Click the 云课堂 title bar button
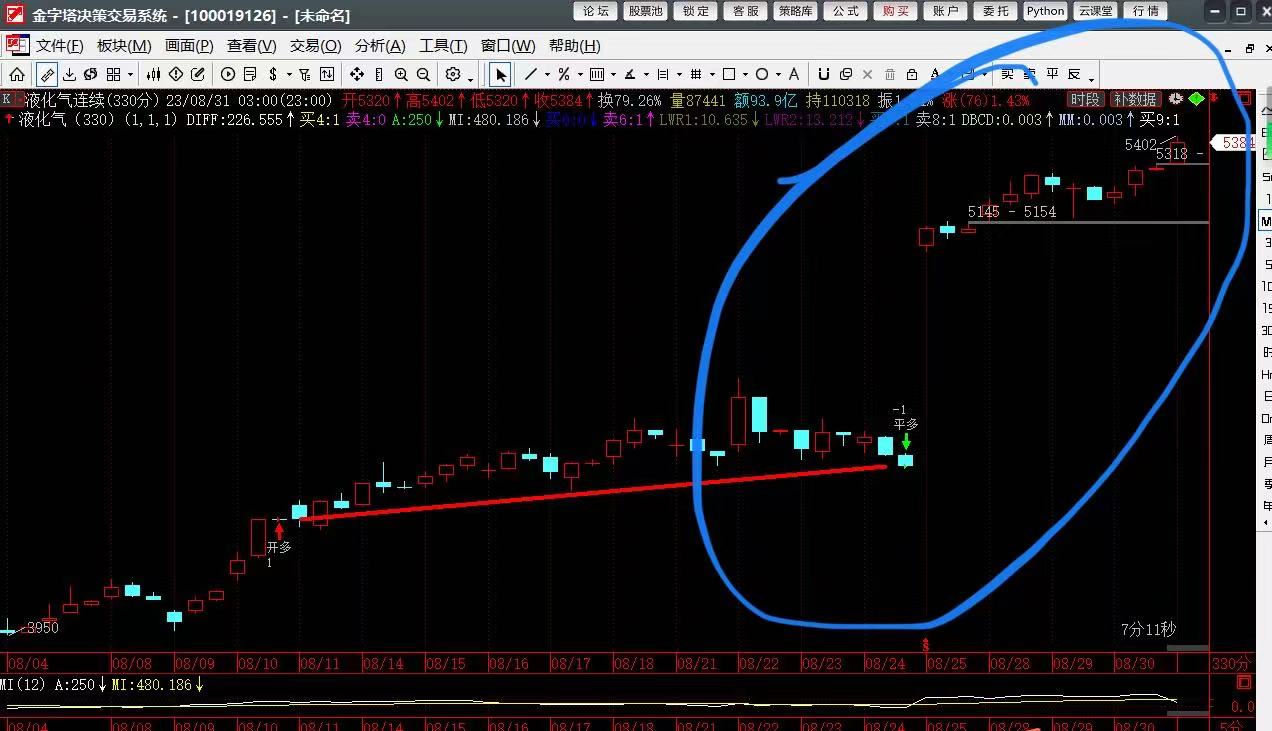 click(x=1096, y=11)
